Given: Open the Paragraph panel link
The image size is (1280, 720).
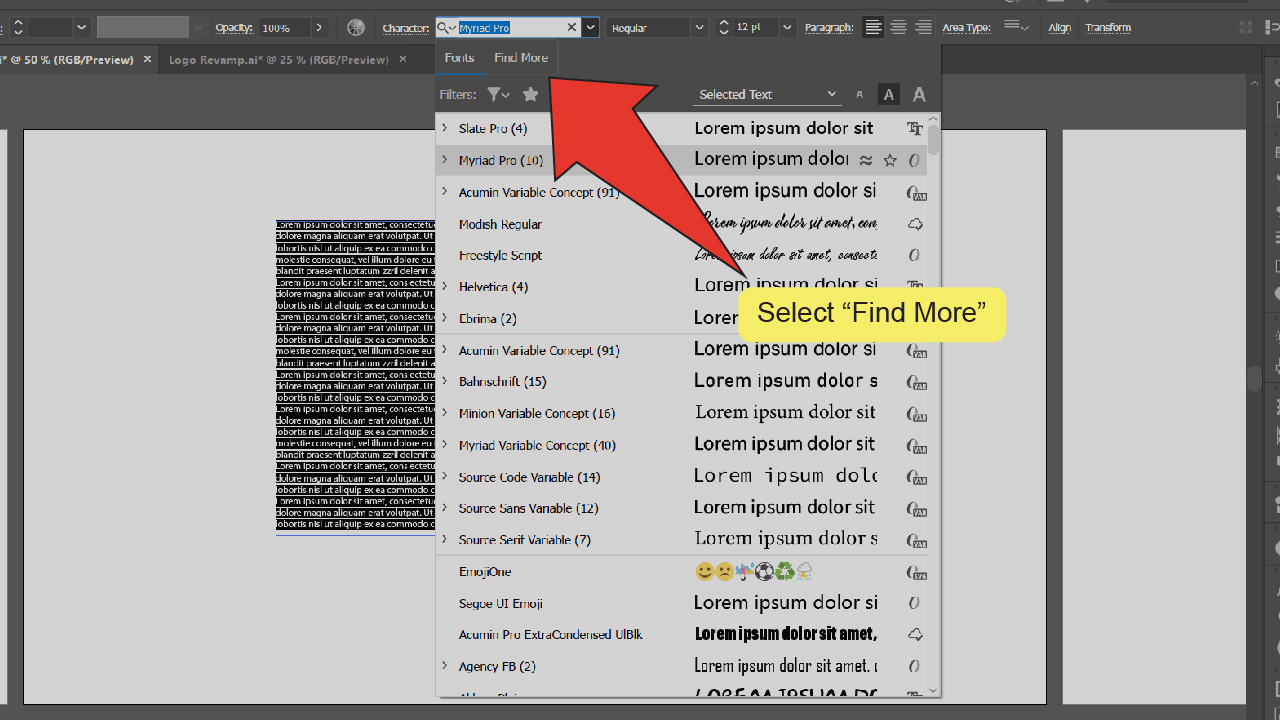Looking at the screenshot, I should 829,28.
